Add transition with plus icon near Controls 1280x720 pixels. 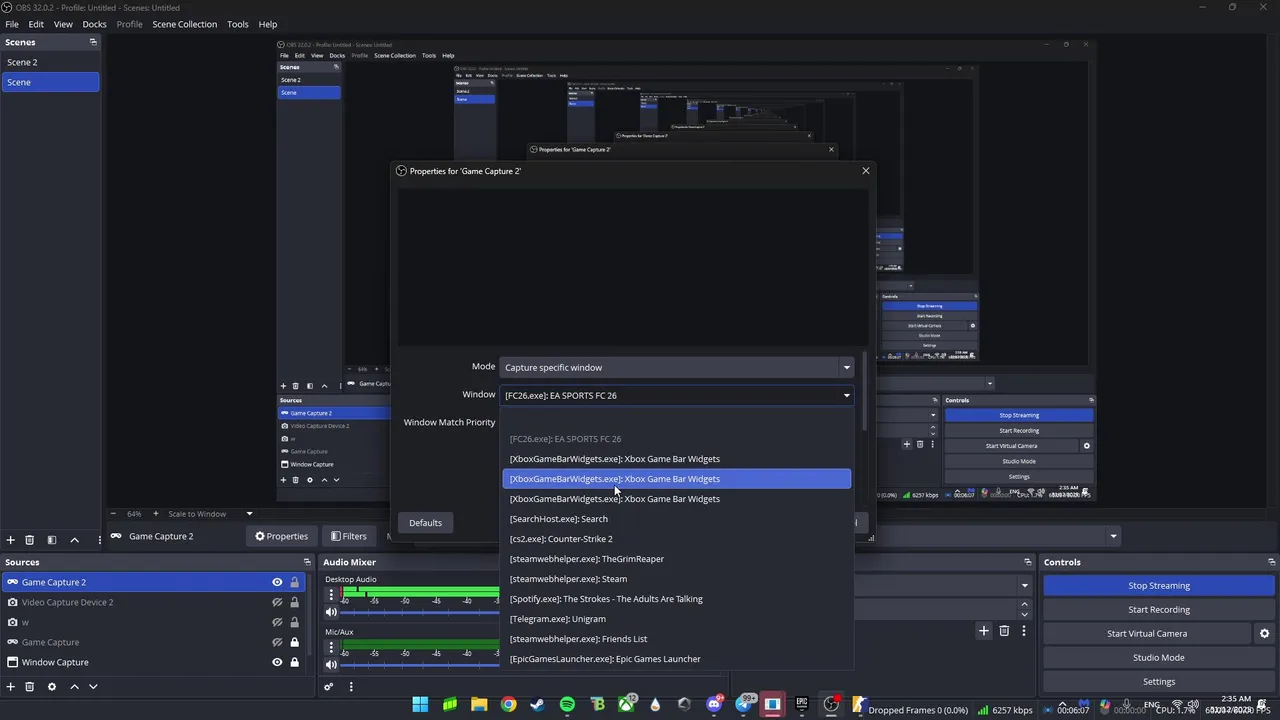[x=984, y=631]
